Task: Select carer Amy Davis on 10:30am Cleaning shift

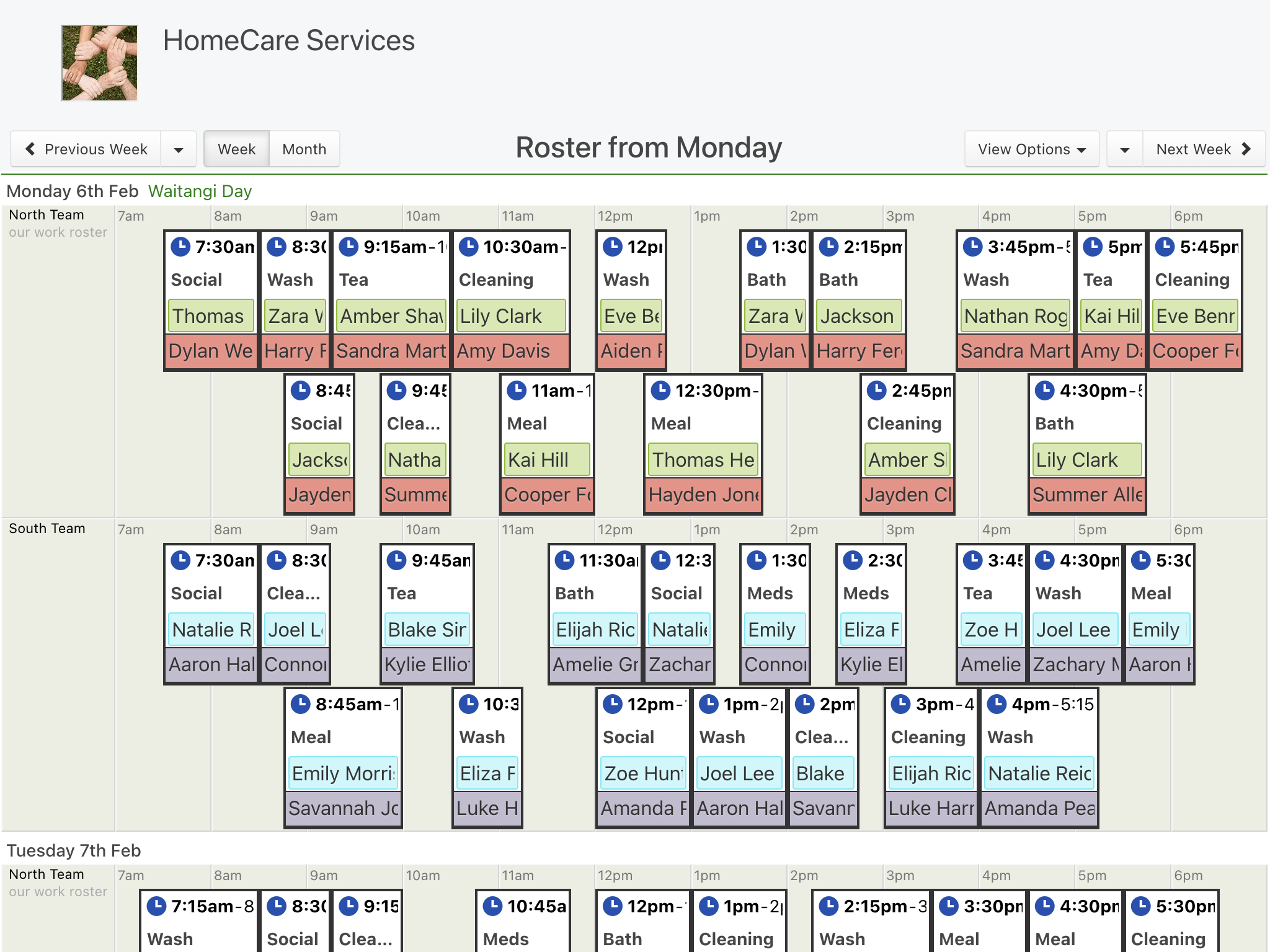Action: 511,351
